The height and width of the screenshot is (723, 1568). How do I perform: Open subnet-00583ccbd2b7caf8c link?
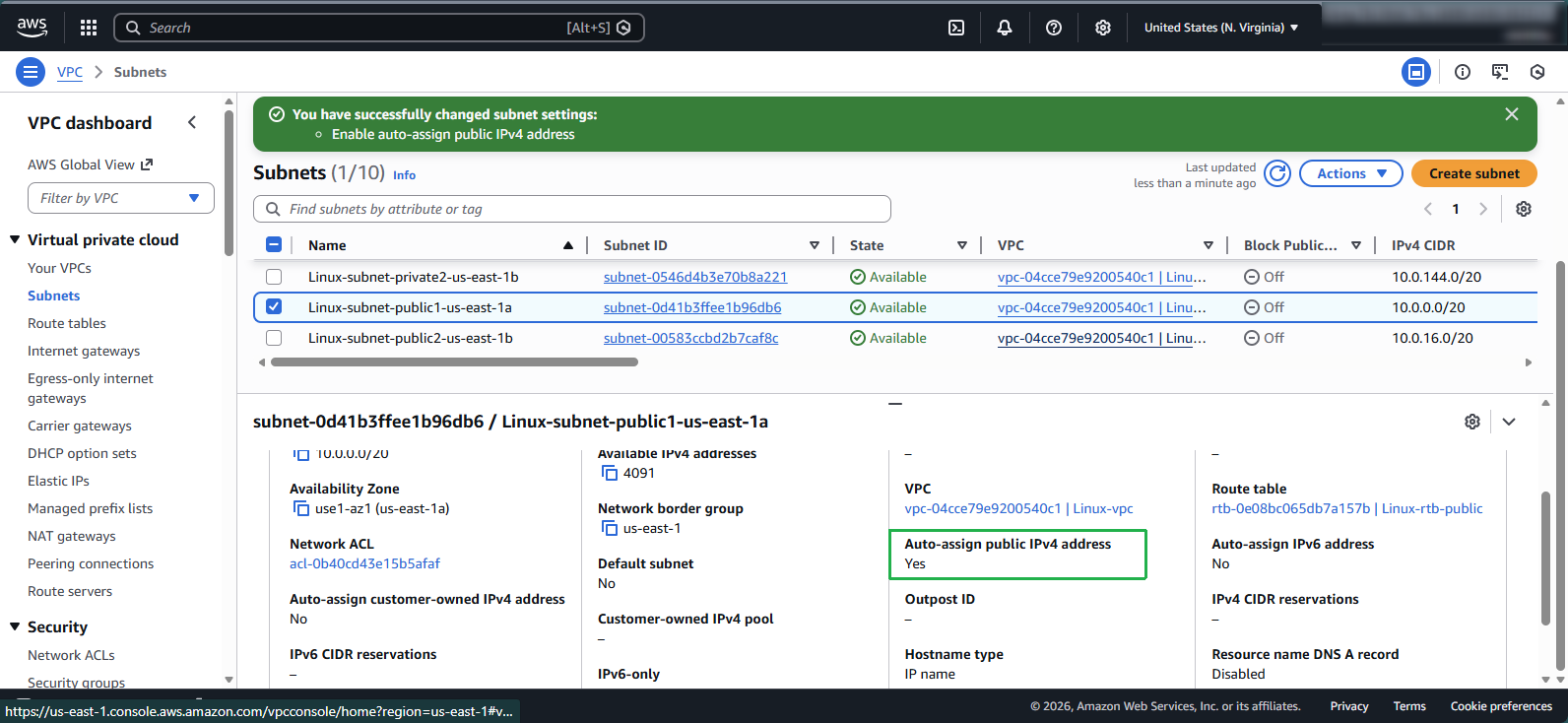click(690, 338)
